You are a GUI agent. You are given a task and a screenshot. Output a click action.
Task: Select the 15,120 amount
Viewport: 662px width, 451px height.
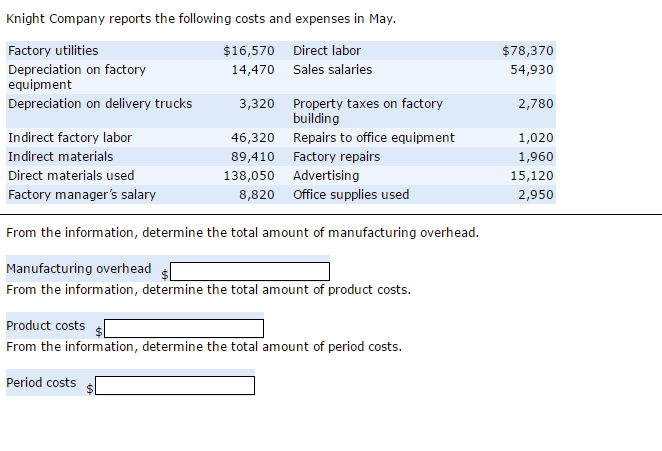pos(532,176)
